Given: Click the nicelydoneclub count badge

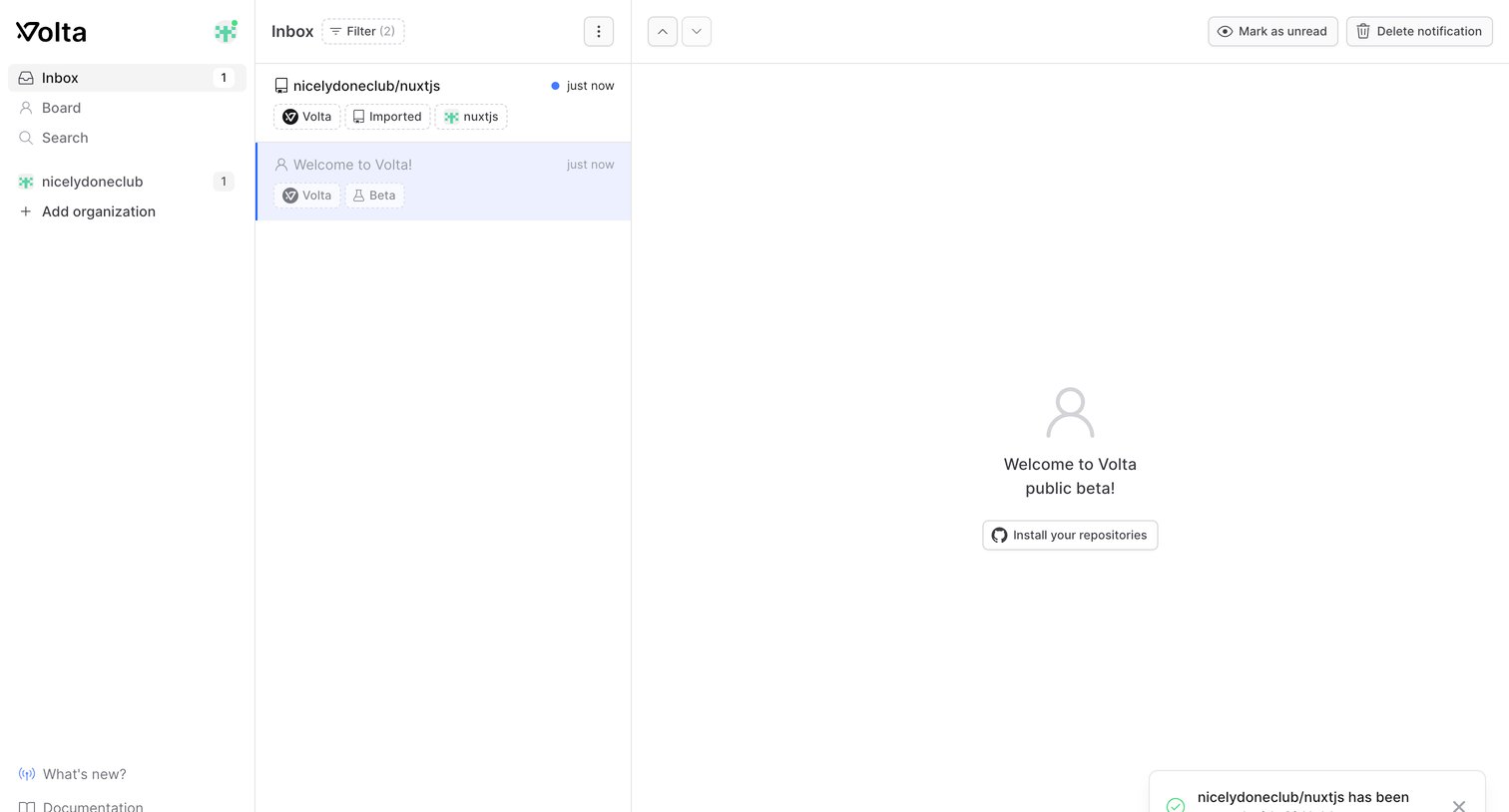Looking at the screenshot, I should tap(224, 182).
